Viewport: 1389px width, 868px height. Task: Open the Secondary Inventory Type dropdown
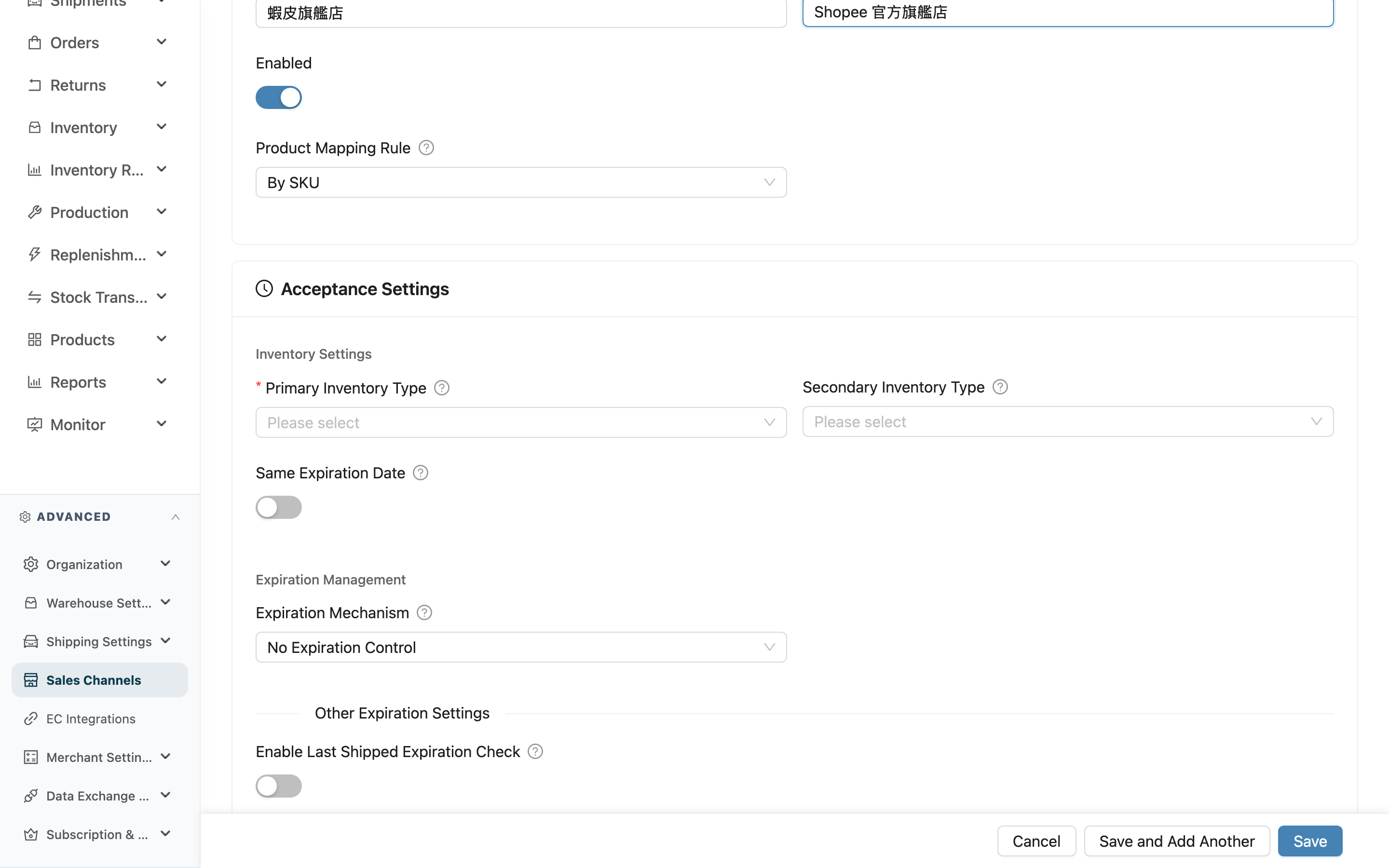click(1068, 422)
